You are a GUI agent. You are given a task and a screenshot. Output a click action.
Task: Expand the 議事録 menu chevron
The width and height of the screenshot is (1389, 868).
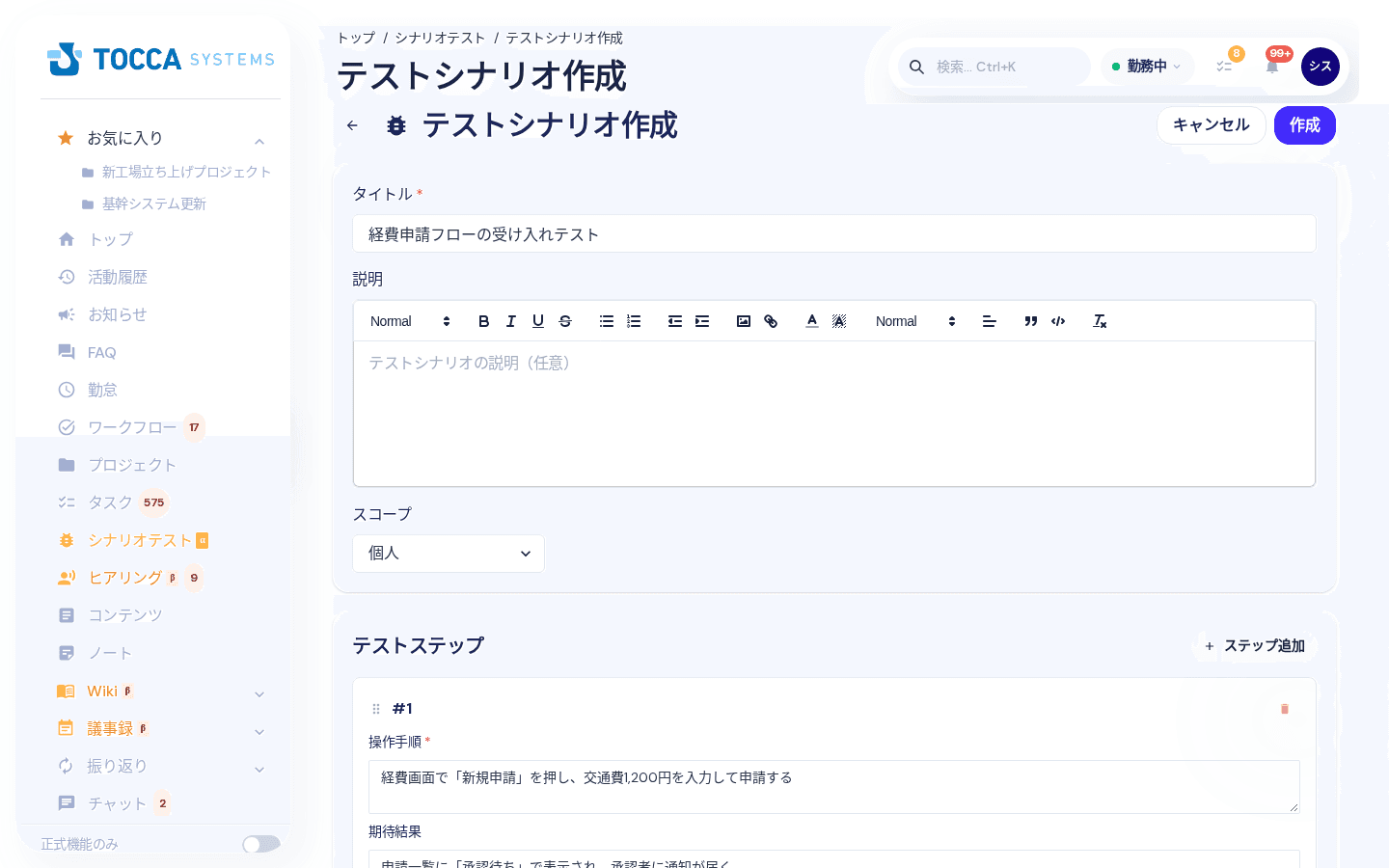click(259, 731)
